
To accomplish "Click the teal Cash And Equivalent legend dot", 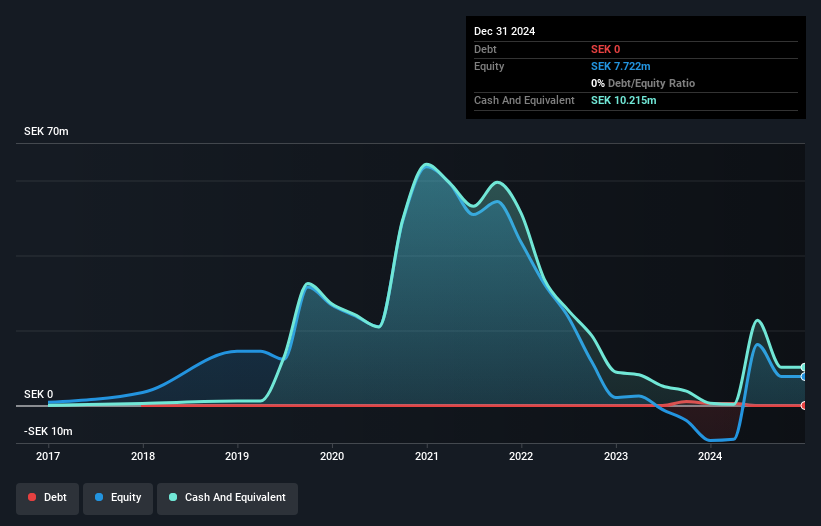I will [x=173, y=497].
